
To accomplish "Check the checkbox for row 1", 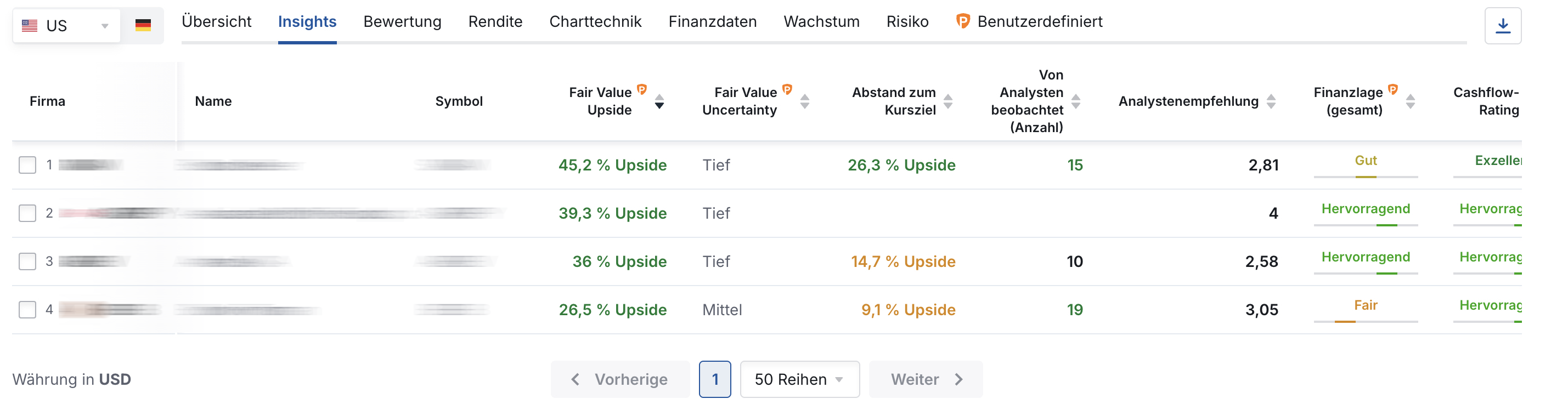I will point(27,165).
